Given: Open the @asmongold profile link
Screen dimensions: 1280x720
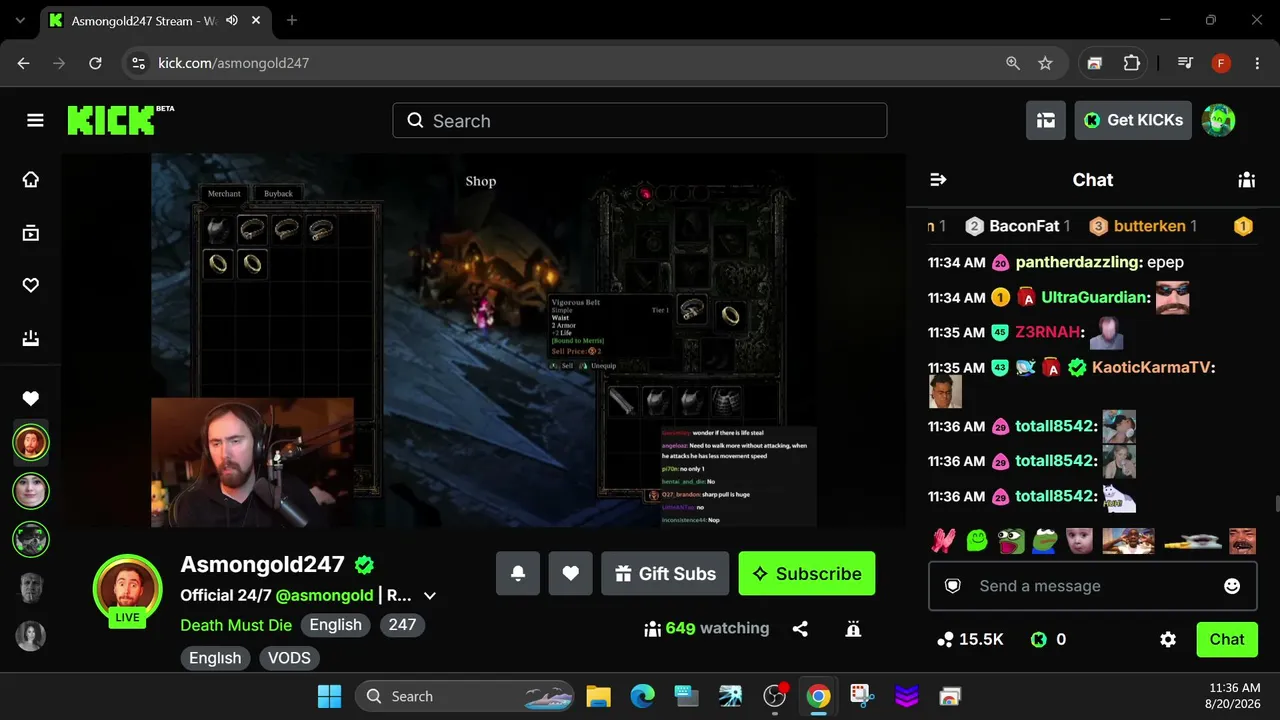Looking at the screenshot, I should click(x=324, y=595).
